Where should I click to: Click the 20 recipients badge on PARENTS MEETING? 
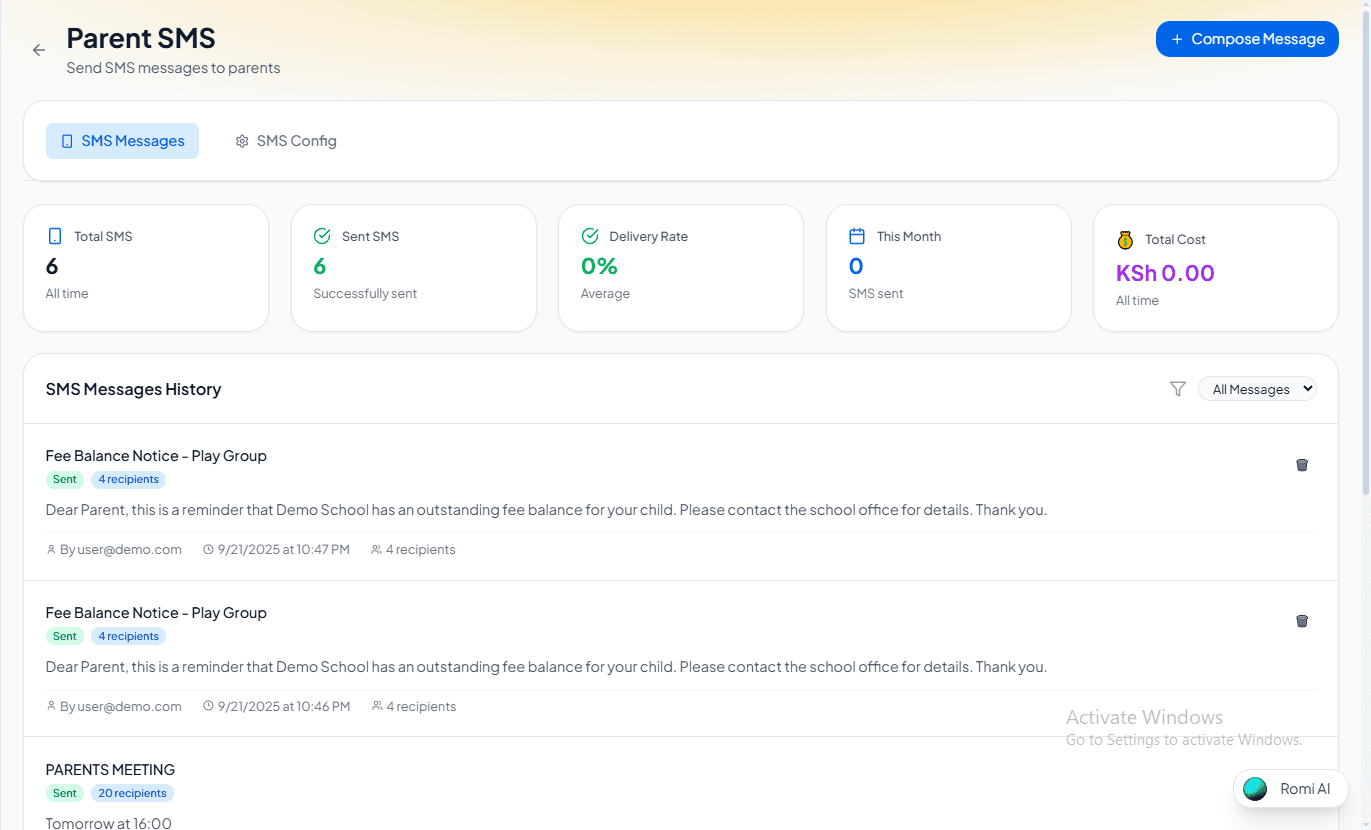(x=132, y=793)
